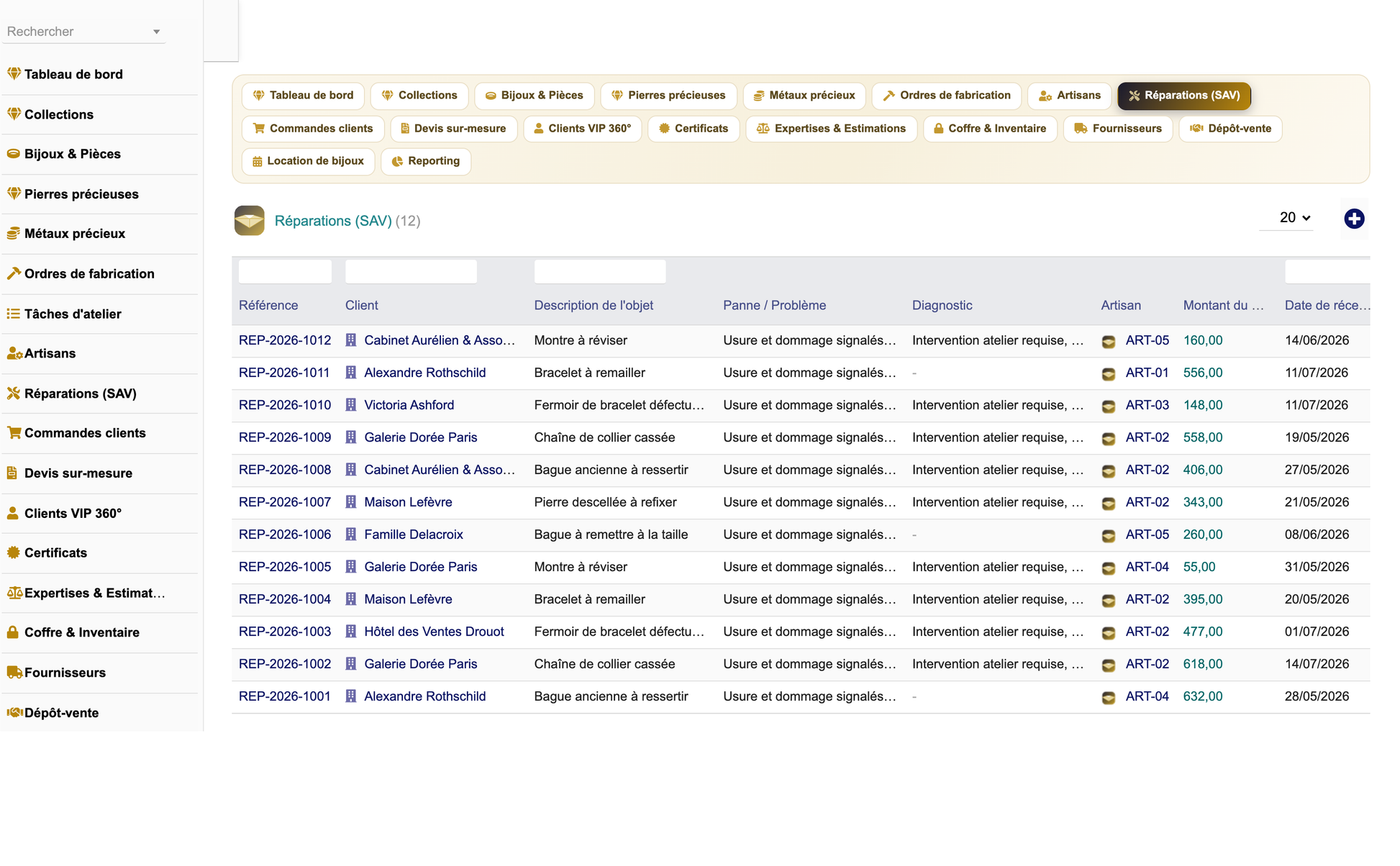1400x866 pixels.
Task: Click 'Pierre descellée à refixer' cell
Action: click(605, 502)
